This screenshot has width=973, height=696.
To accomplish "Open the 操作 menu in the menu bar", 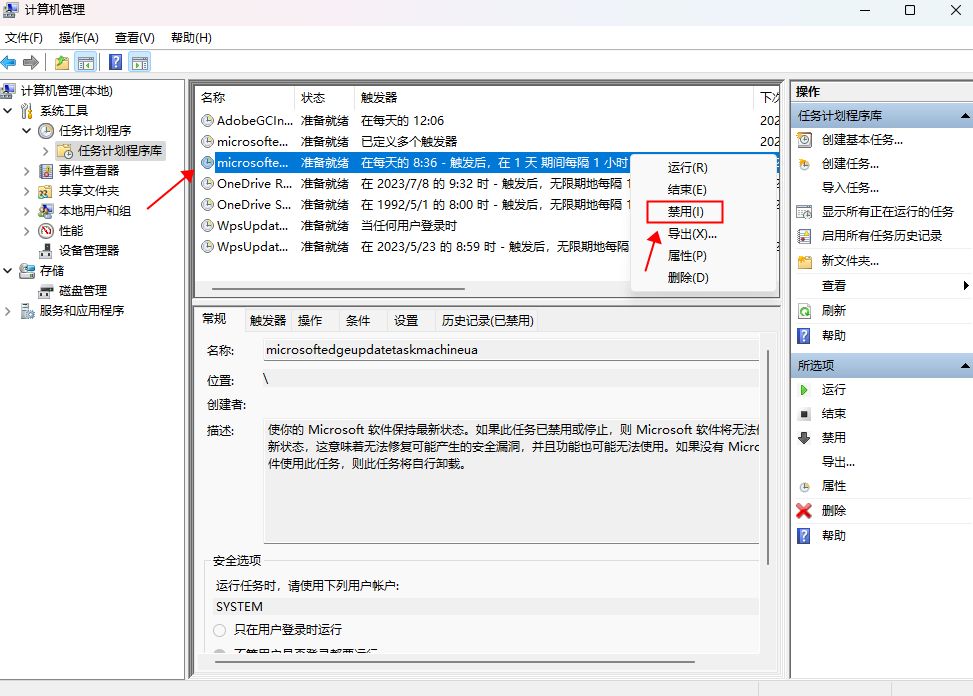I will pos(78,37).
